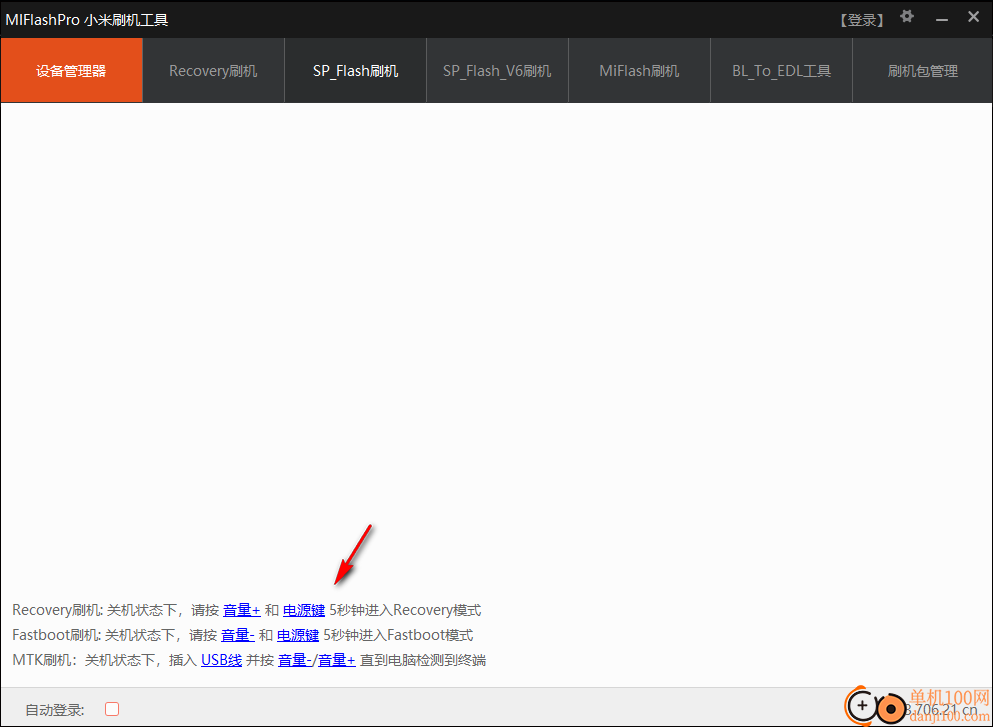
Task: Open the settings gear icon
Action: [x=907, y=16]
